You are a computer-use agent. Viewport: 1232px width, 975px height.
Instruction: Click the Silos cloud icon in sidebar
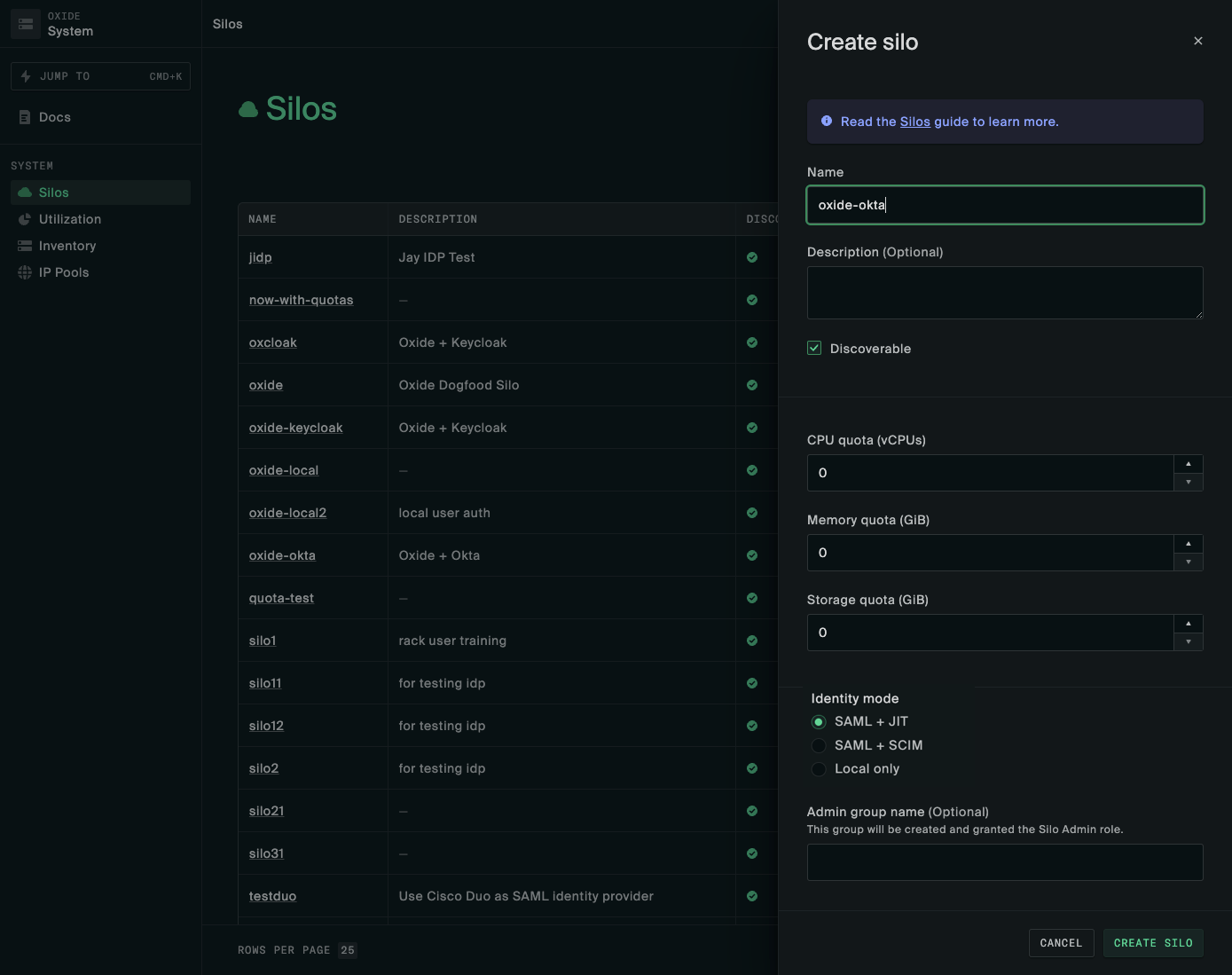25,193
